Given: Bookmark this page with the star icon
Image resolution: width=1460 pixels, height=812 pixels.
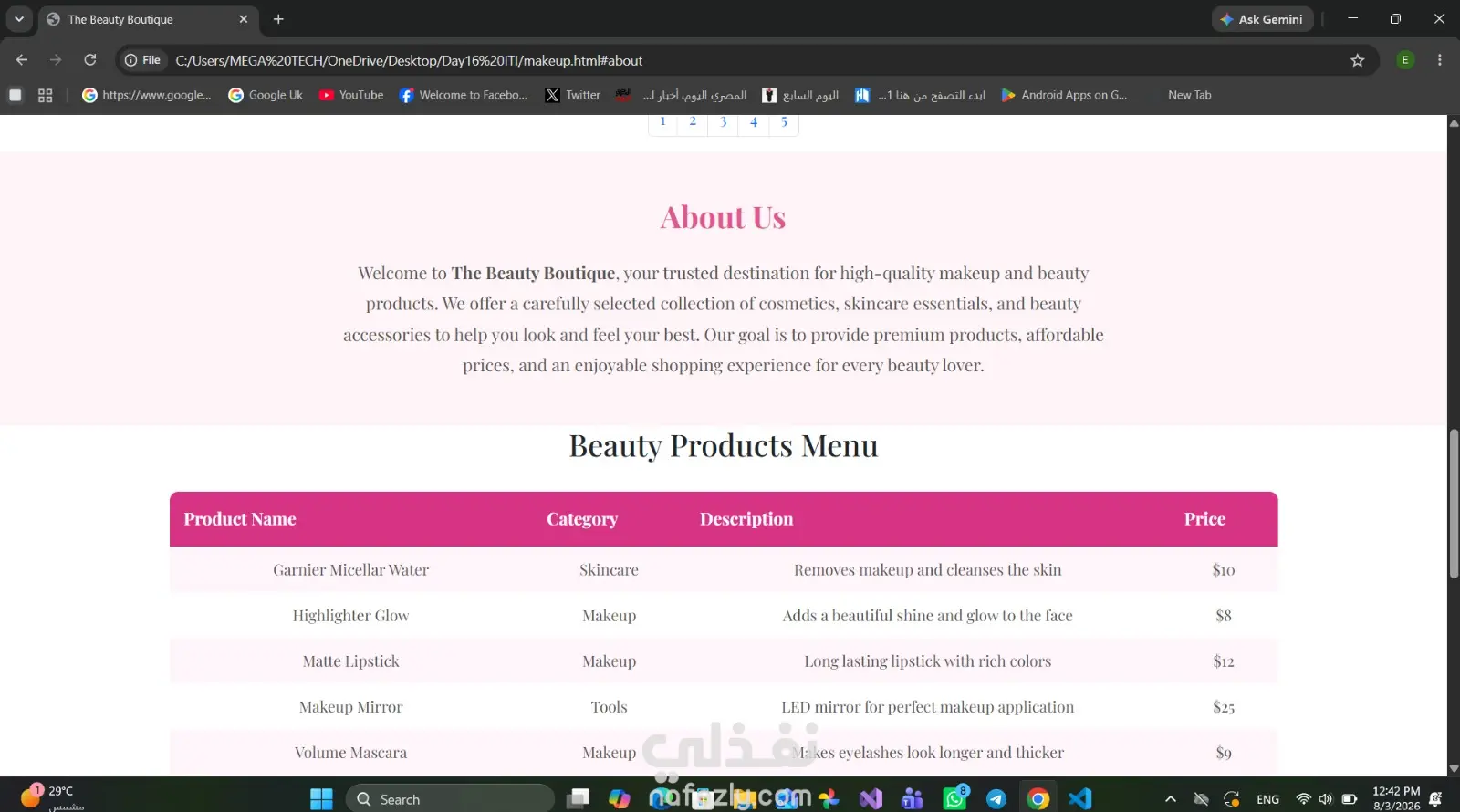Looking at the screenshot, I should (1358, 60).
